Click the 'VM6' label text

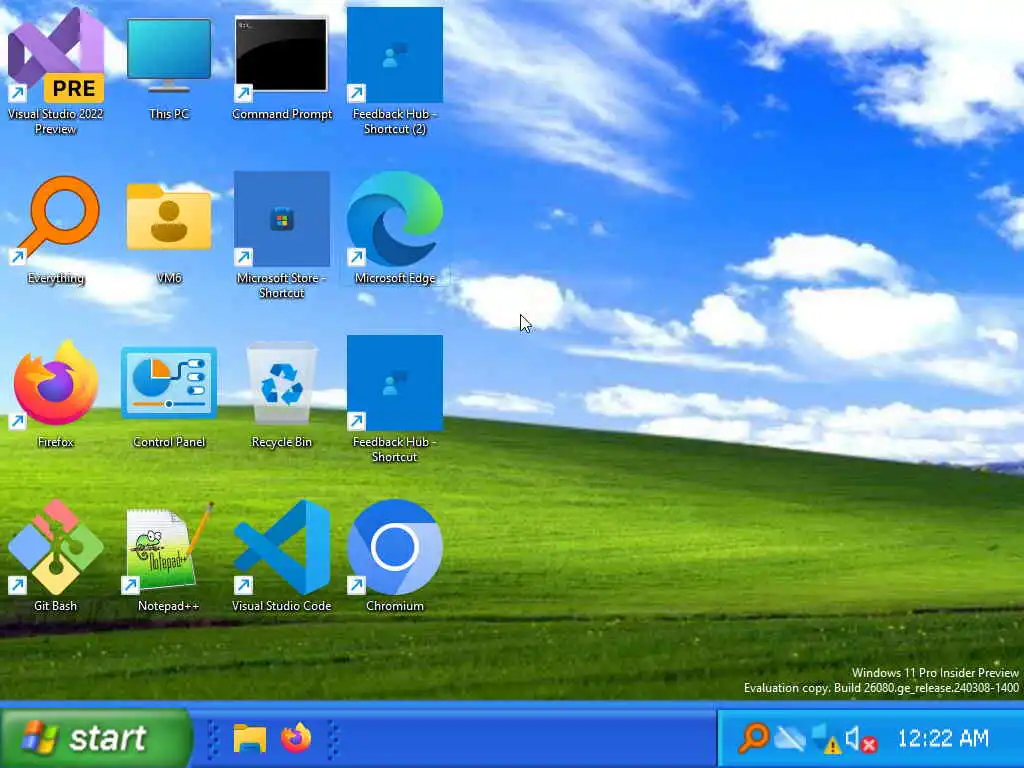(x=168, y=278)
